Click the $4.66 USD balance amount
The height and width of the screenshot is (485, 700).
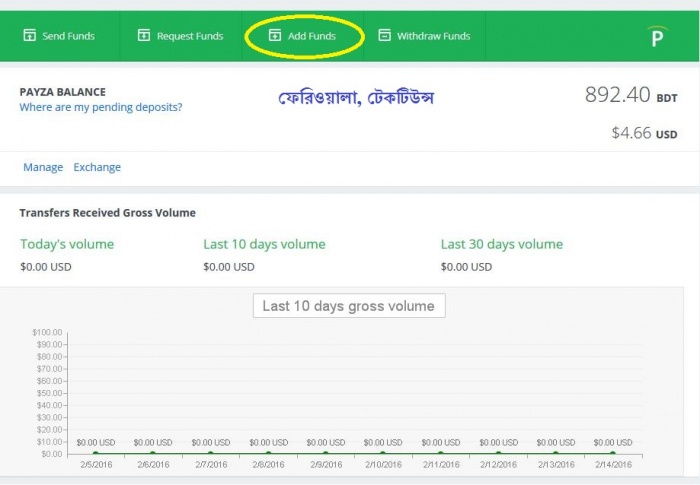coord(644,133)
